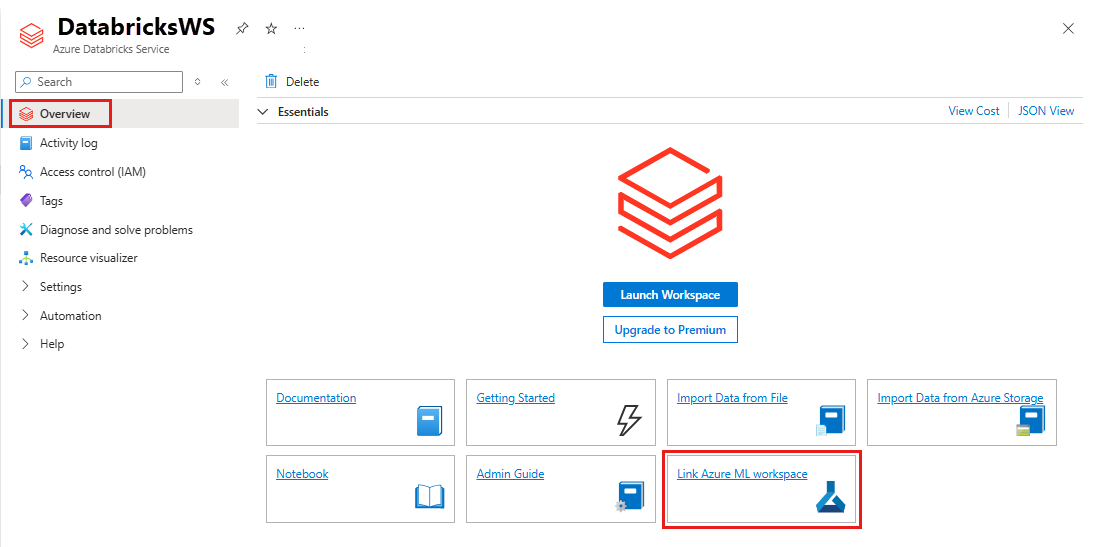
Task: Pin DatabricksWS with the pushpin icon
Action: (x=242, y=28)
